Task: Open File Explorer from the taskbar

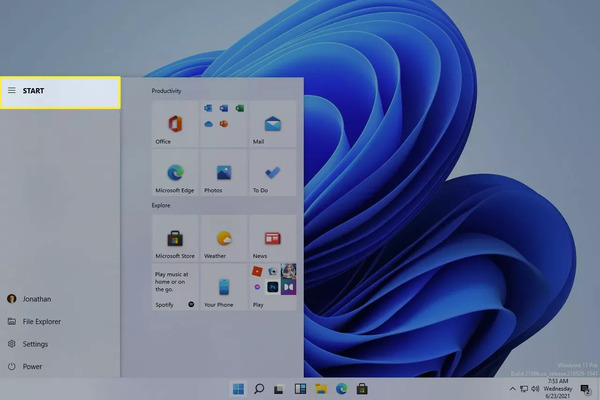Action: (321, 389)
